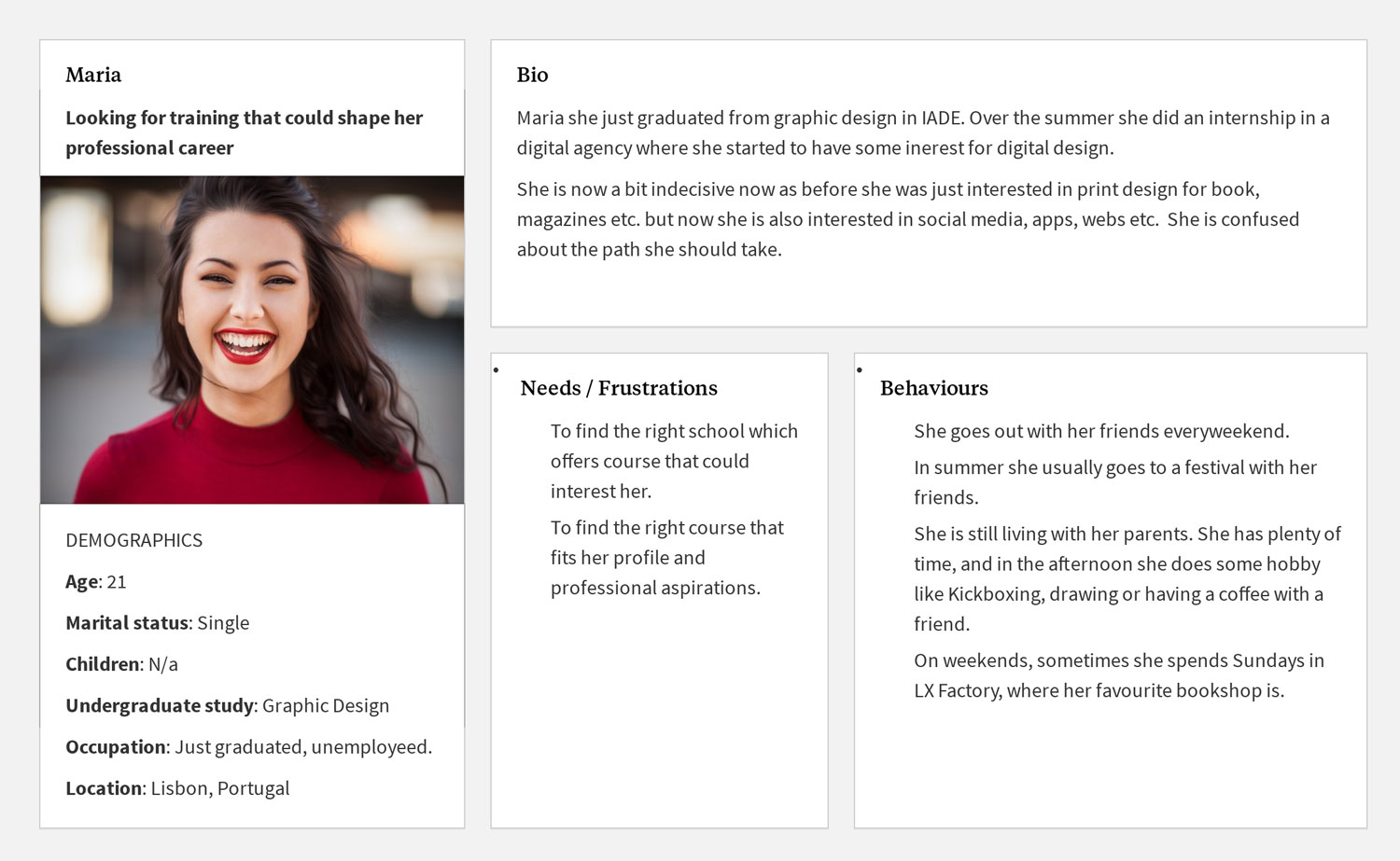This screenshot has height=861, width=1400.
Task: Select the Behaviours heading
Action: point(934,388)
